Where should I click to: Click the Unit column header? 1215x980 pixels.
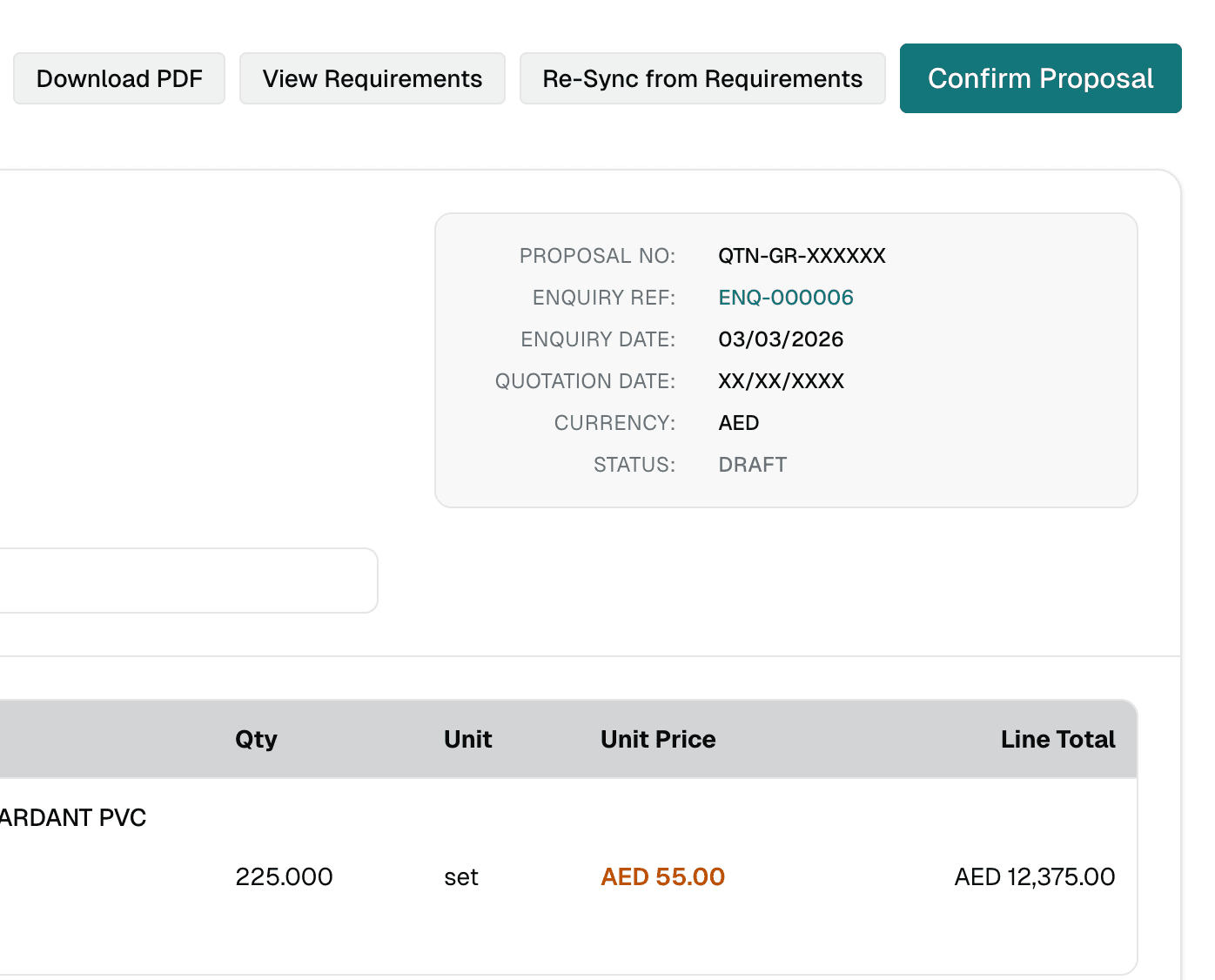468,739
